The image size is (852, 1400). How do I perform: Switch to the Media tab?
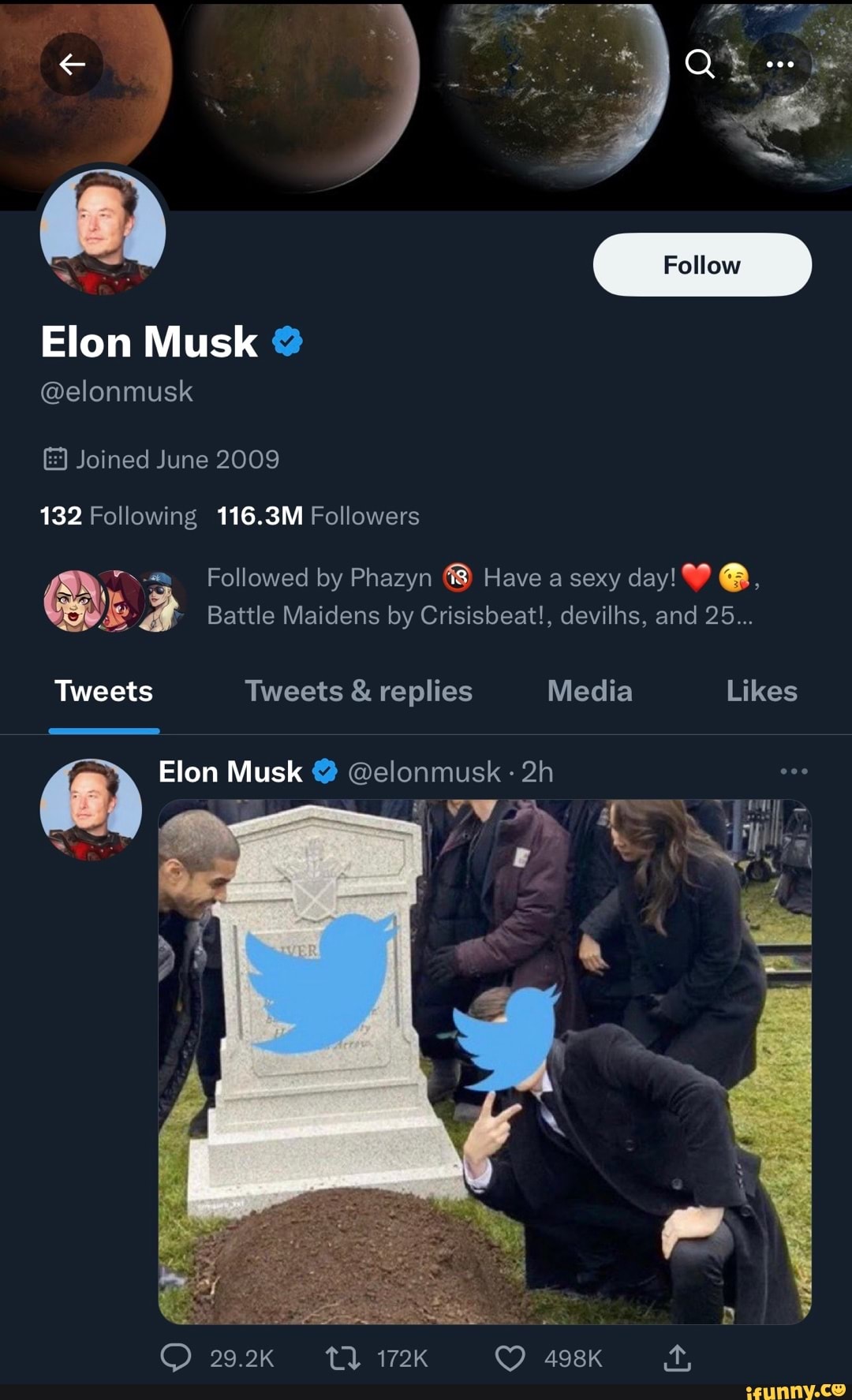589,691
